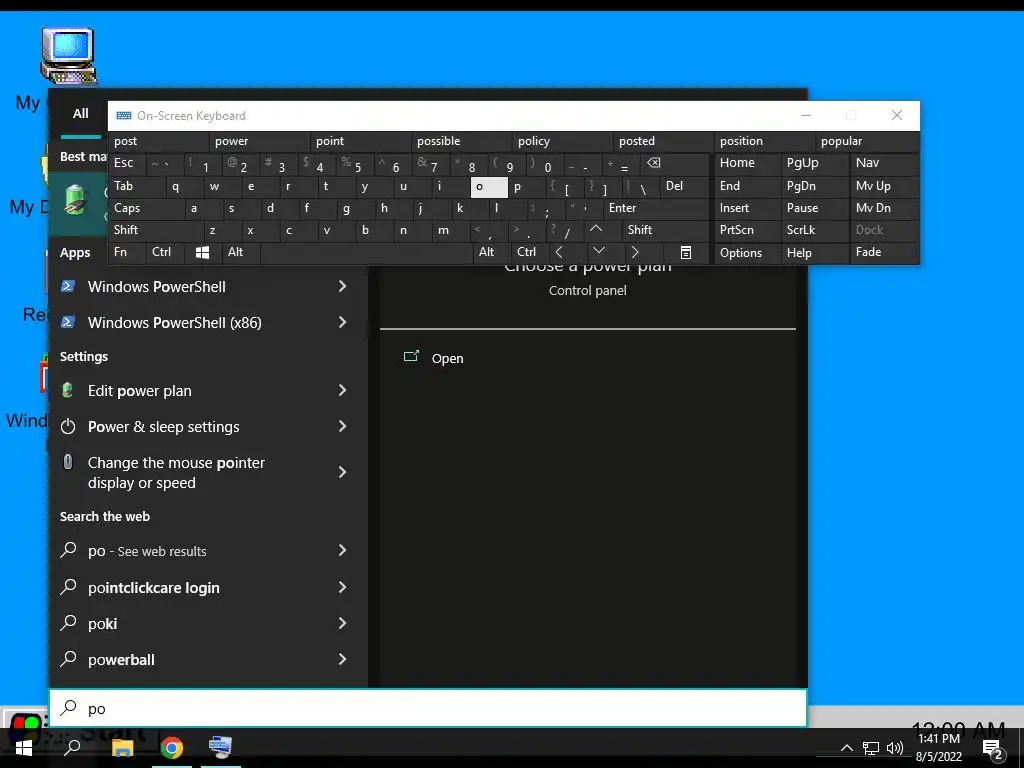Open the taskbar clock showing 1:41 PM
The image size is (1024, 768).
(x=938, y=748)
